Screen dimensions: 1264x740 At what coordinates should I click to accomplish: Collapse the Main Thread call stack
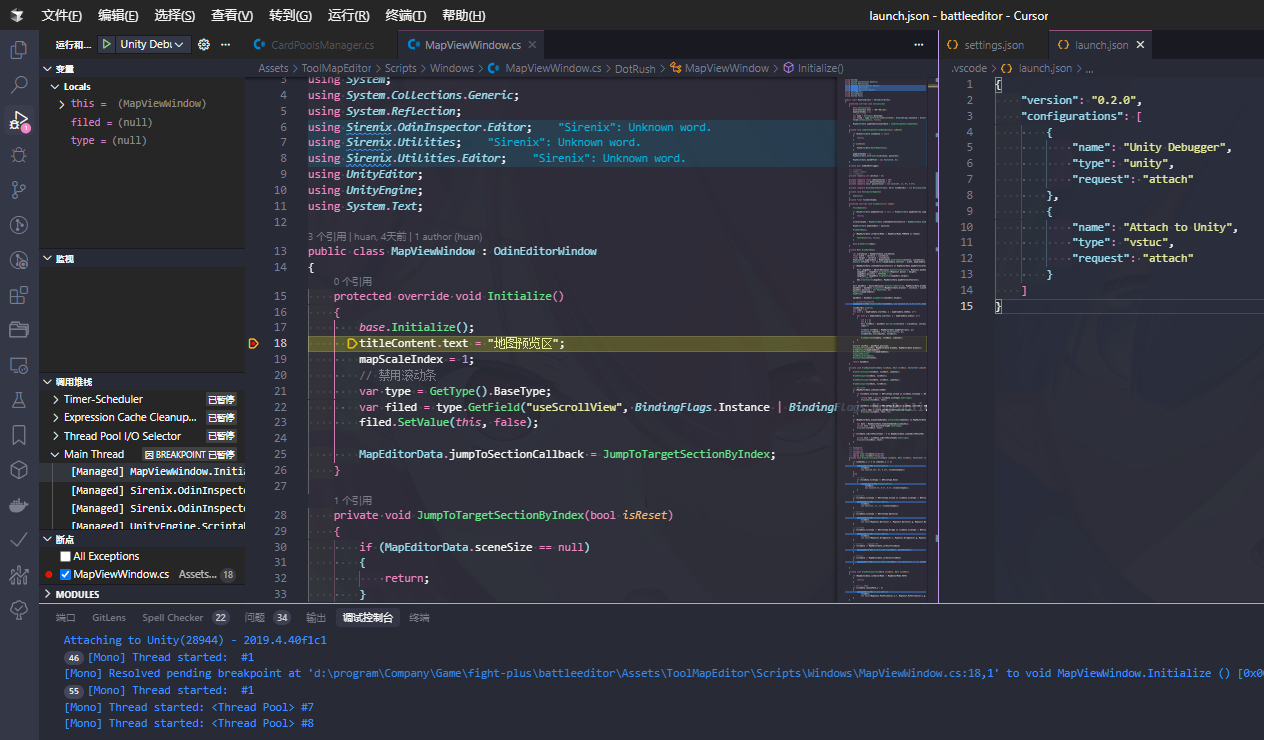click(141, 454)
